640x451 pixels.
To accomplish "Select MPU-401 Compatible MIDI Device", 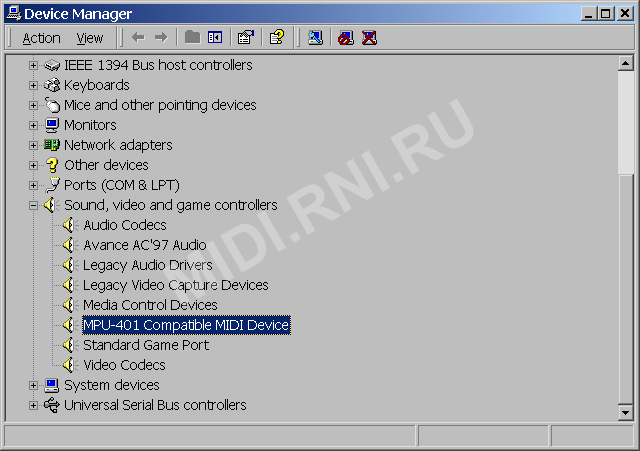I will [187, 325].
